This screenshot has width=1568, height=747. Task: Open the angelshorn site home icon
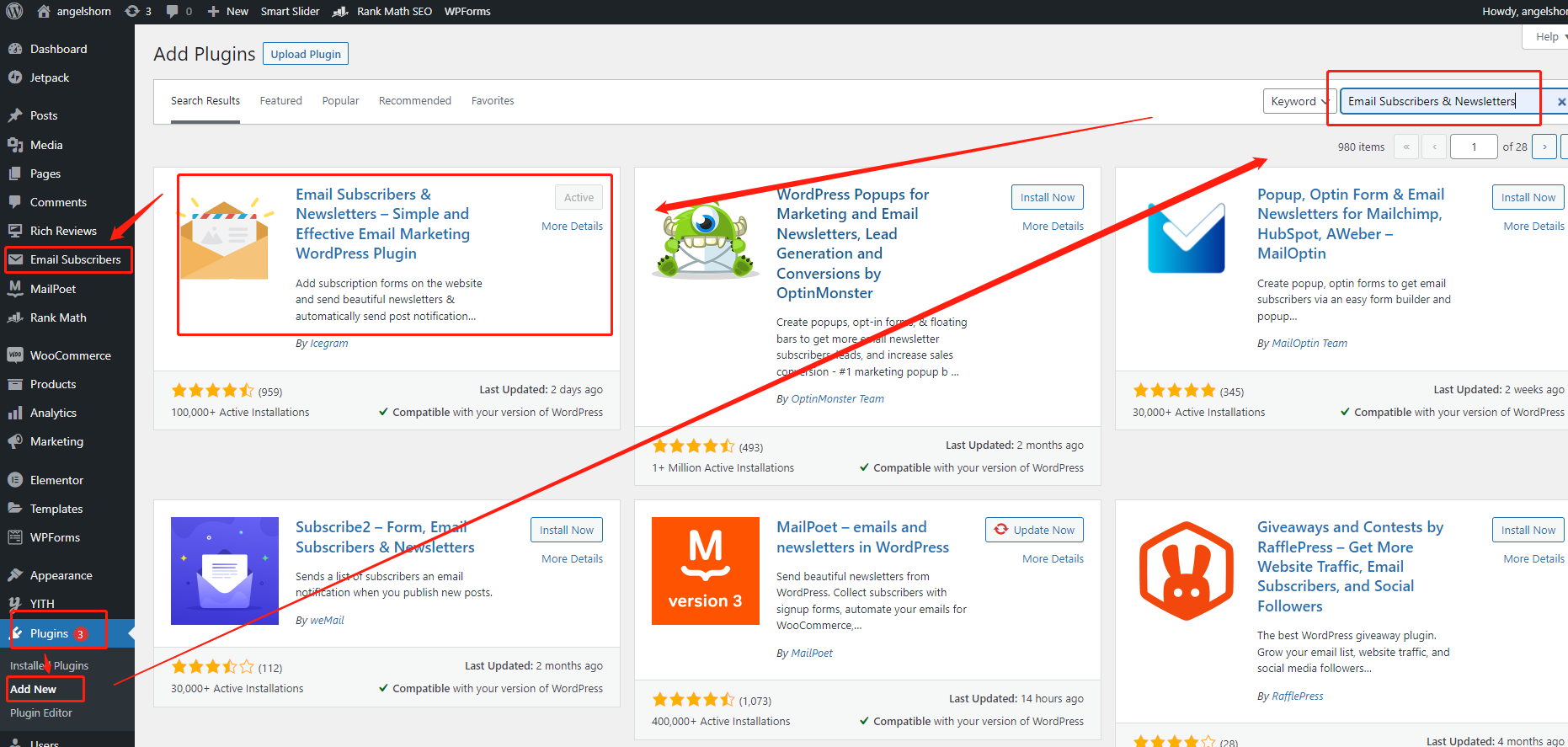tap(44, 11)
